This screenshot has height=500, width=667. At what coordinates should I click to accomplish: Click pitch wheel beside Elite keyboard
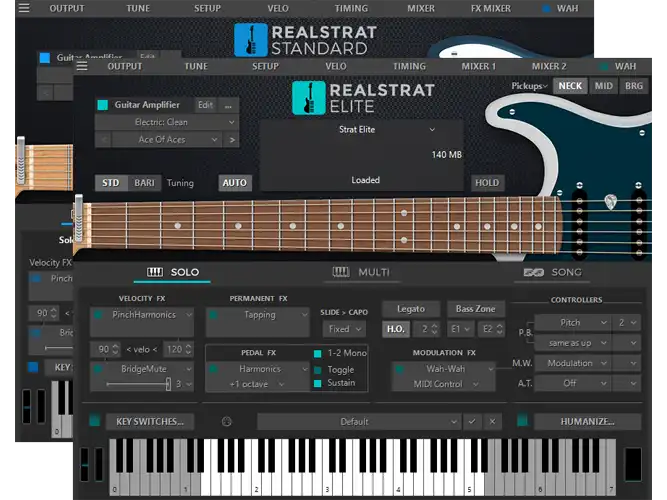(85, 465)
